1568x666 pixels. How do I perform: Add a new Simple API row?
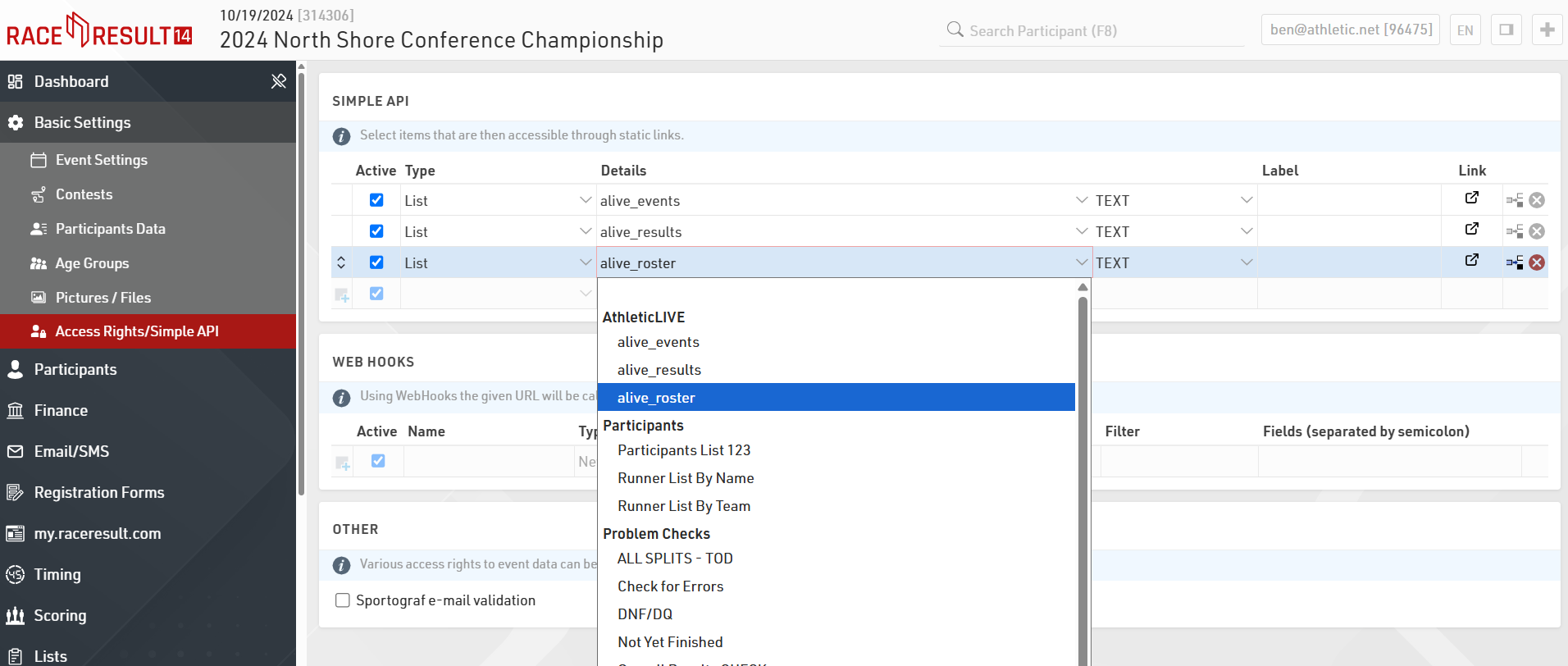click(x=343, y=294)
